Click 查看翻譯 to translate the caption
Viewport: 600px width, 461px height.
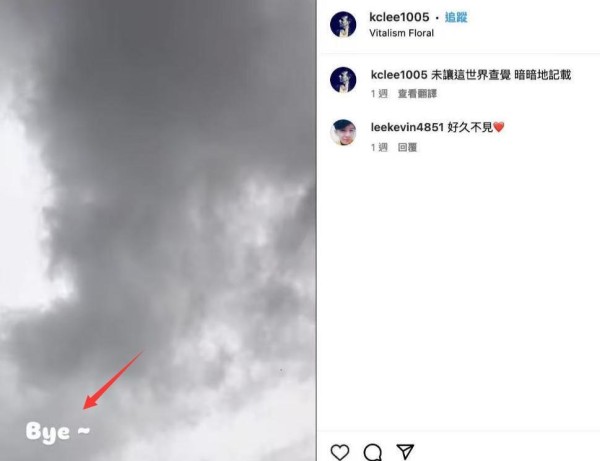click(417, 94)
